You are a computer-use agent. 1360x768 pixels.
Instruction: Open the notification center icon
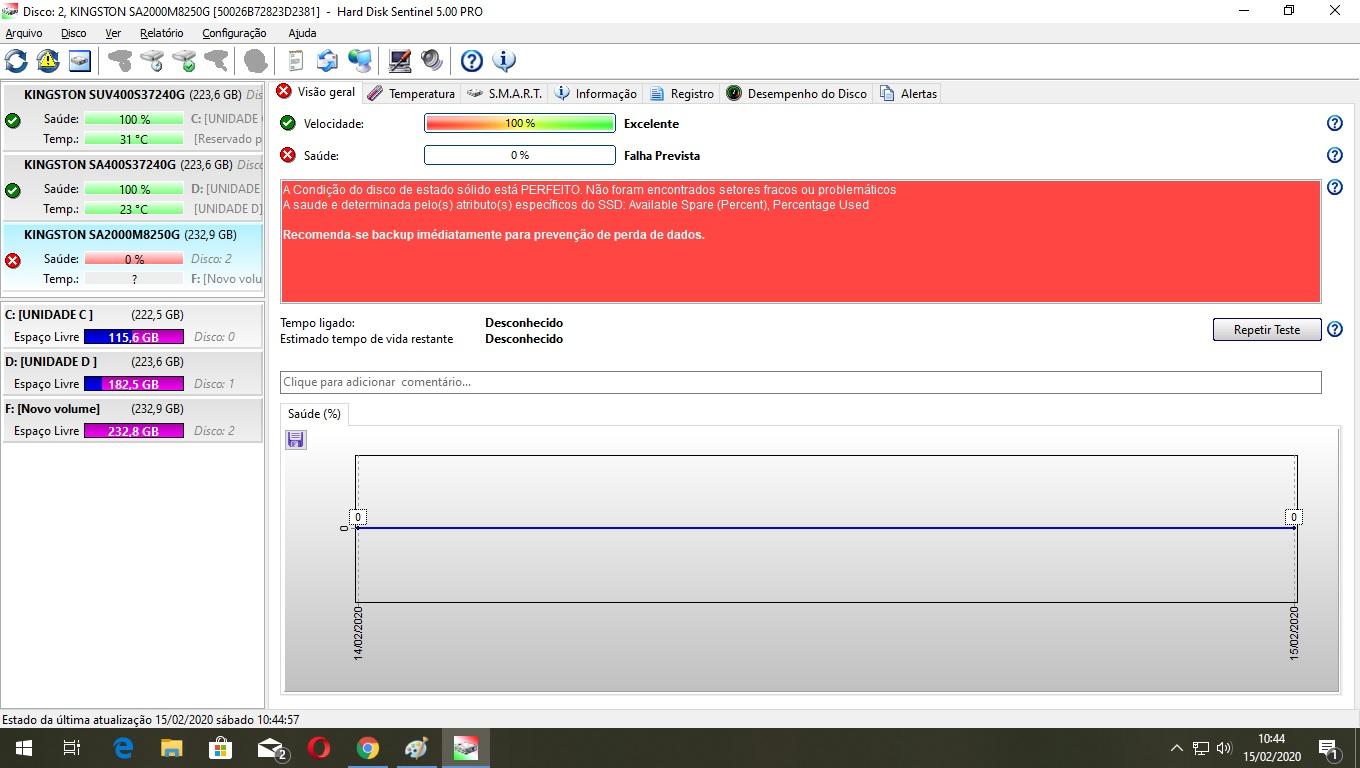[x=1329, y=748]
